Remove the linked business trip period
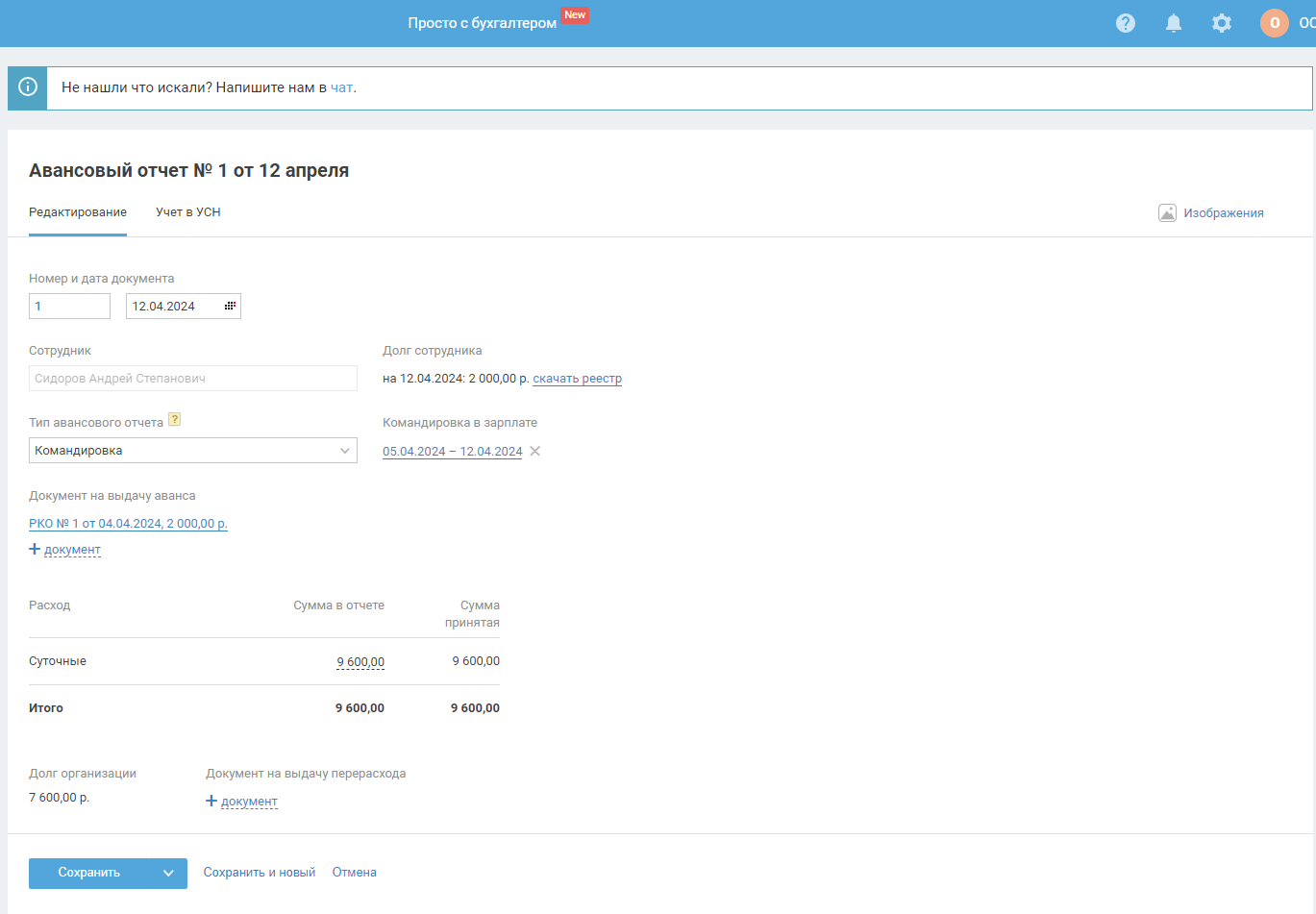1316x914 pixels. [535, 451]
